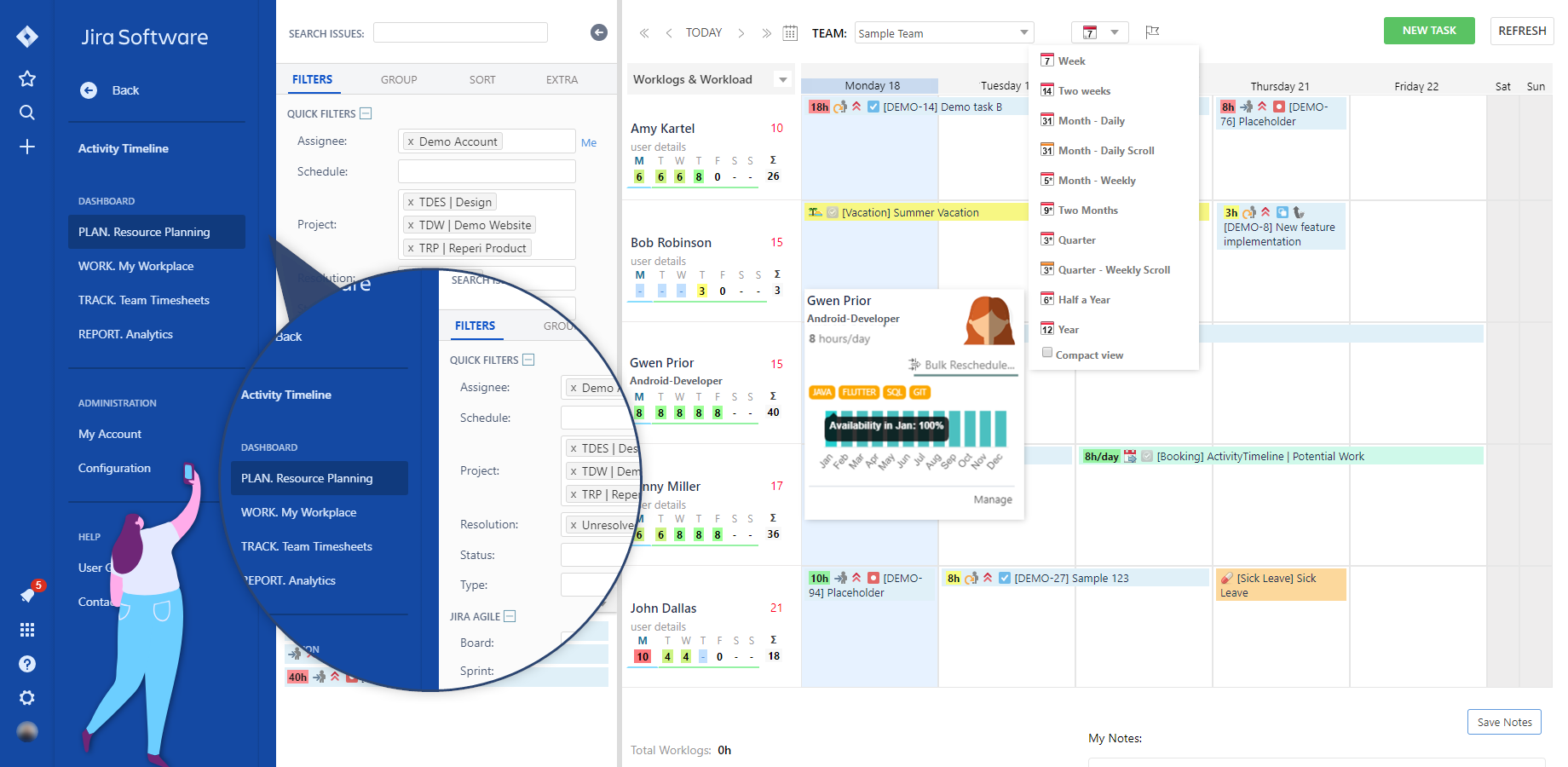Switch to the SORT tab

tap(482, 80)
